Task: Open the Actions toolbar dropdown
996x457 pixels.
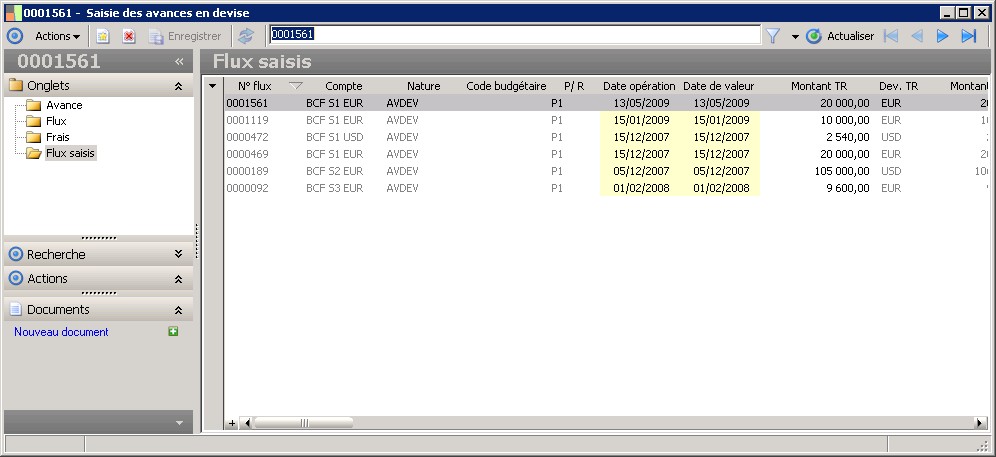Action: point(57,36)
